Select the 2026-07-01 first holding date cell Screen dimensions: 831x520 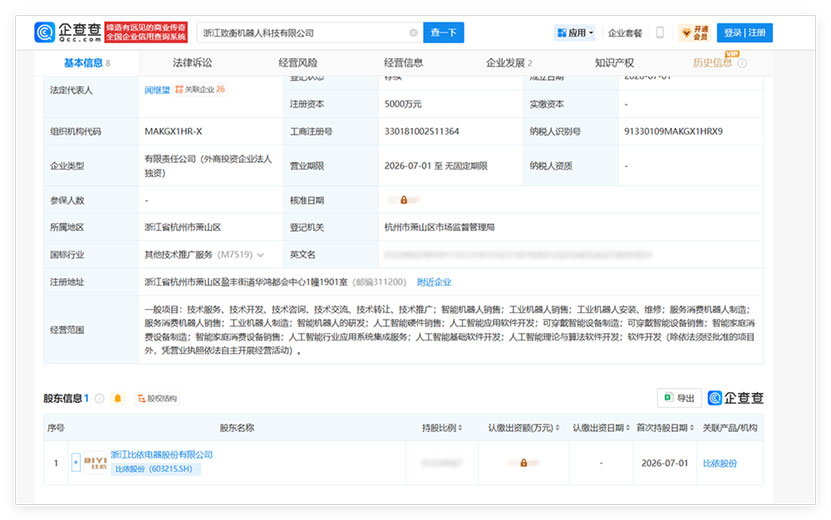pyautogui.click(x=665, y=463)
